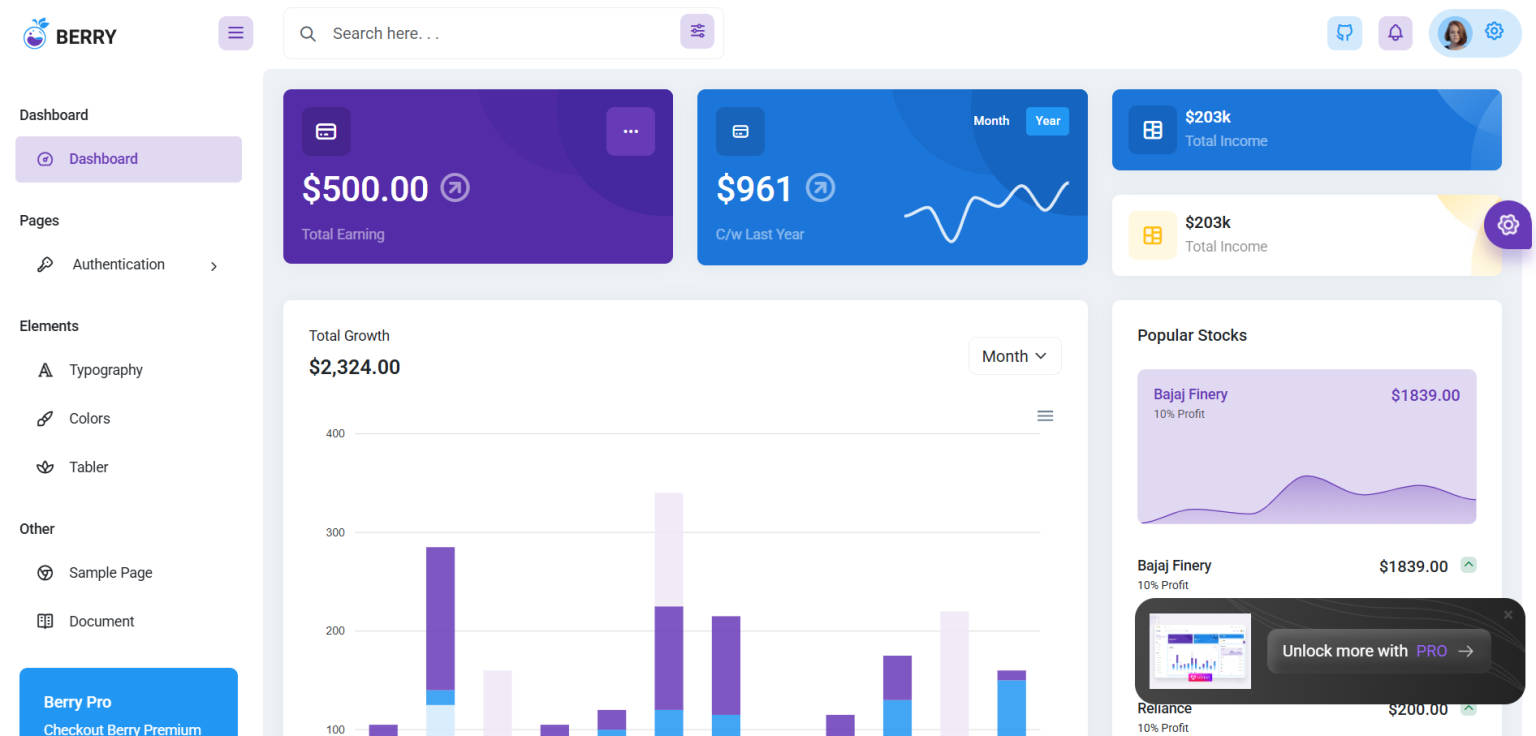This screenshot has height=736, width=1536.
Task: Select Year on the C/w Last Year card
Action: (x=1047, y=120)
